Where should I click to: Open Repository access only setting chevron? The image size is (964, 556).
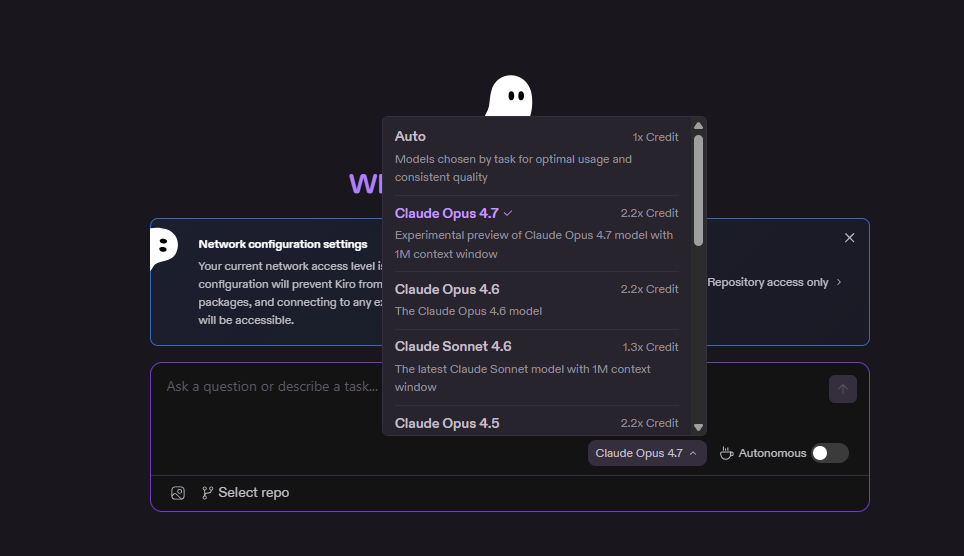(839, 282)
